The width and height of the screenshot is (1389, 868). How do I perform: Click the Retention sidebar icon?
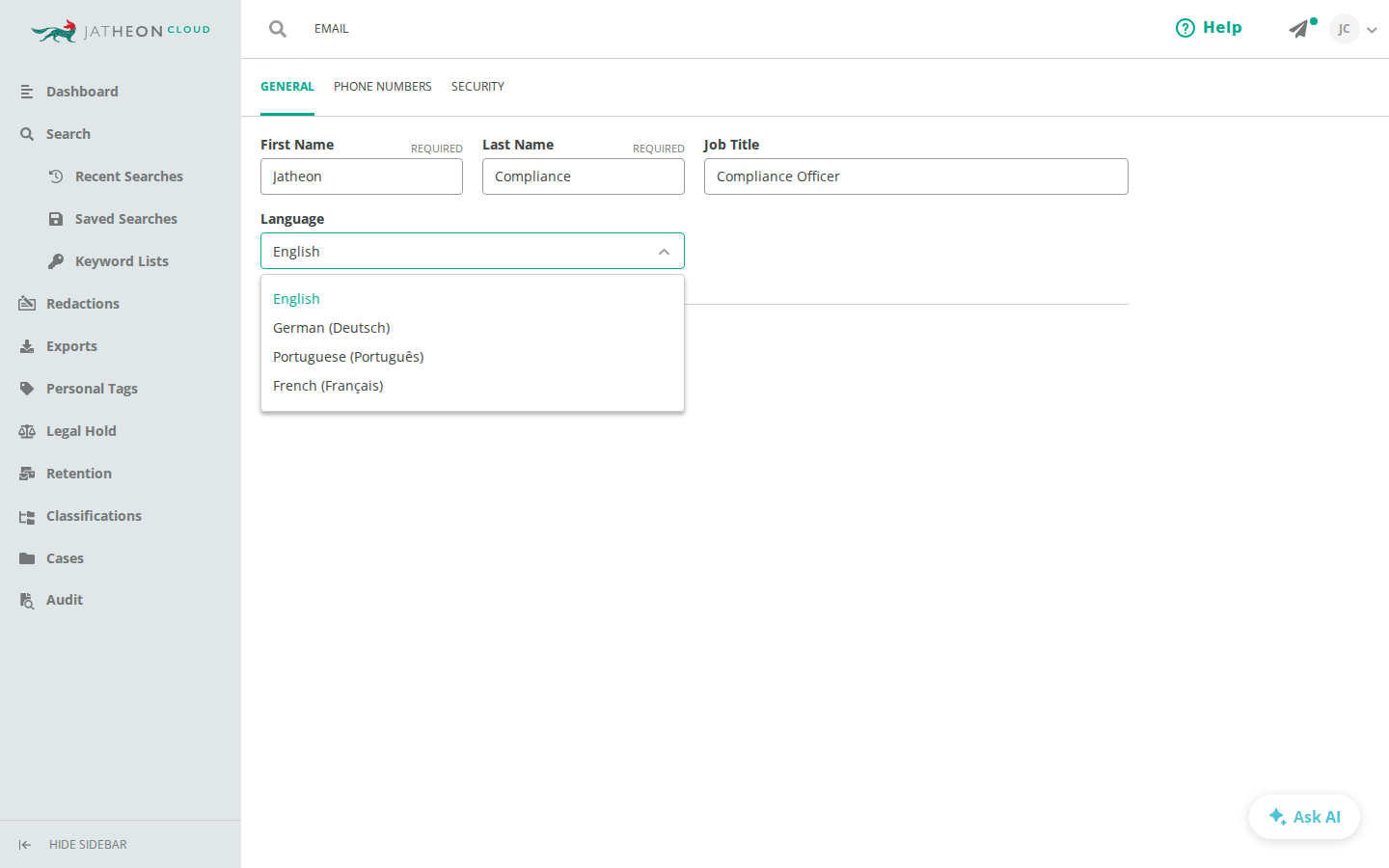(x=27, y=474)
